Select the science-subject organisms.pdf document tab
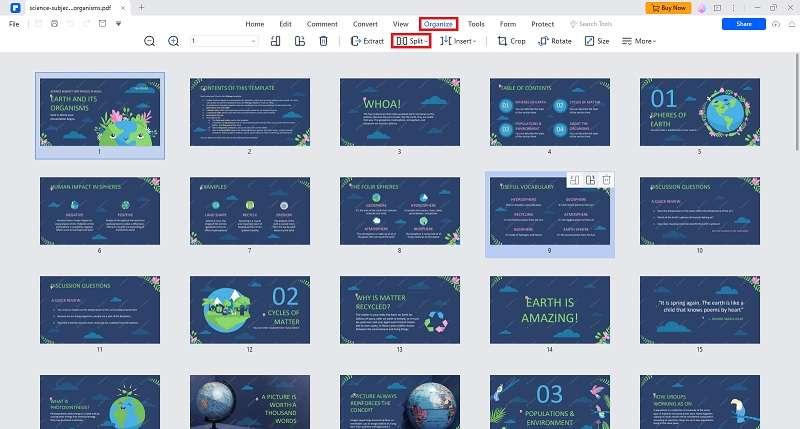Screen dimensions: 800x429 coord(70,8)
